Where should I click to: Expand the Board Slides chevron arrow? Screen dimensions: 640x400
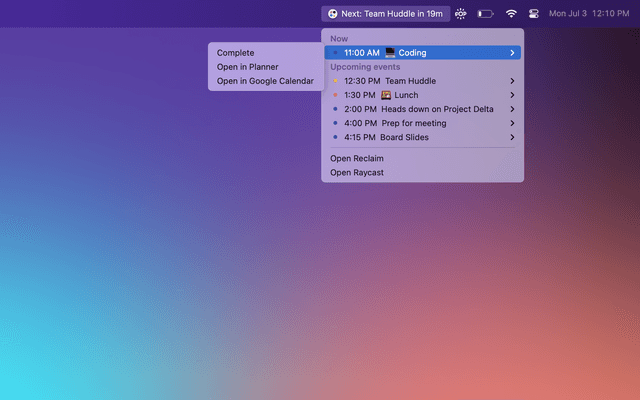[x=512, y=137]
